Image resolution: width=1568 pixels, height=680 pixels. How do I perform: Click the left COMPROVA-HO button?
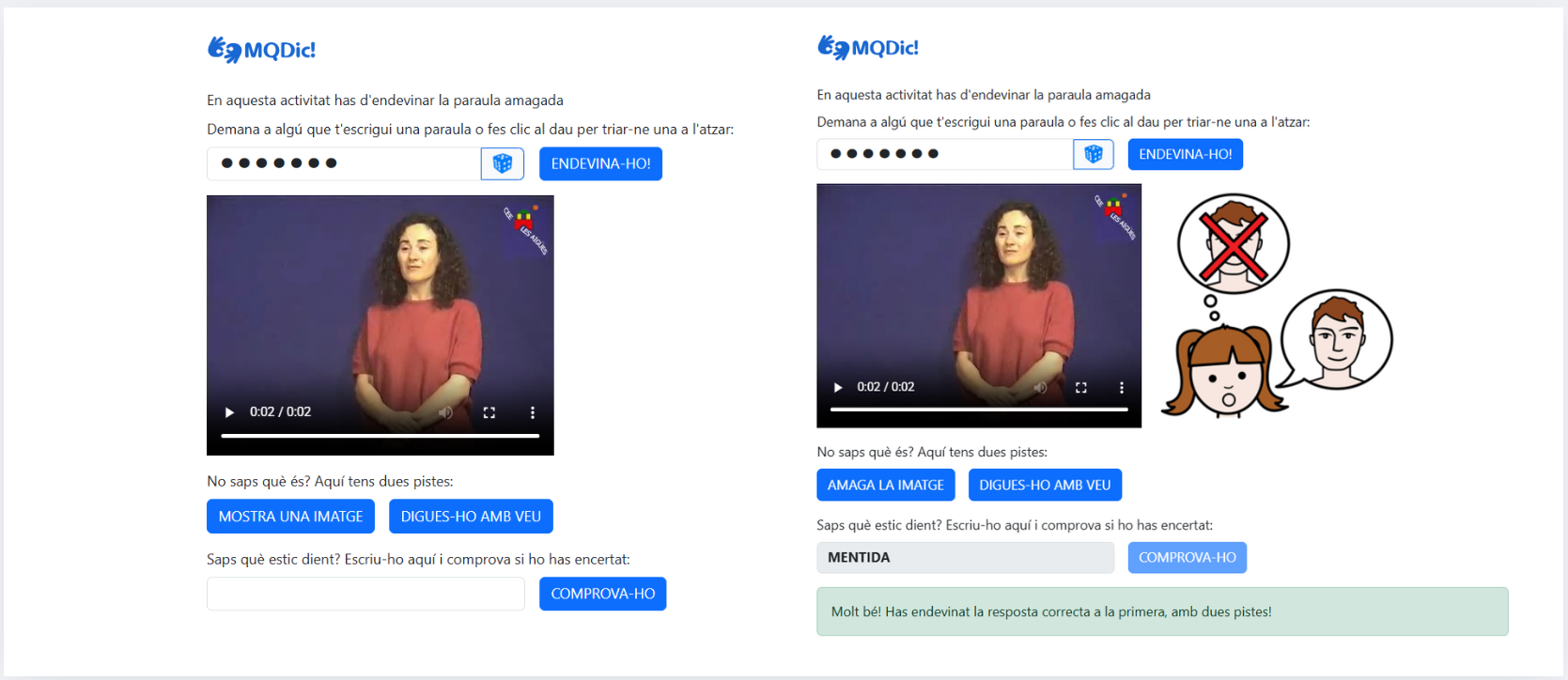coord(602,594)
